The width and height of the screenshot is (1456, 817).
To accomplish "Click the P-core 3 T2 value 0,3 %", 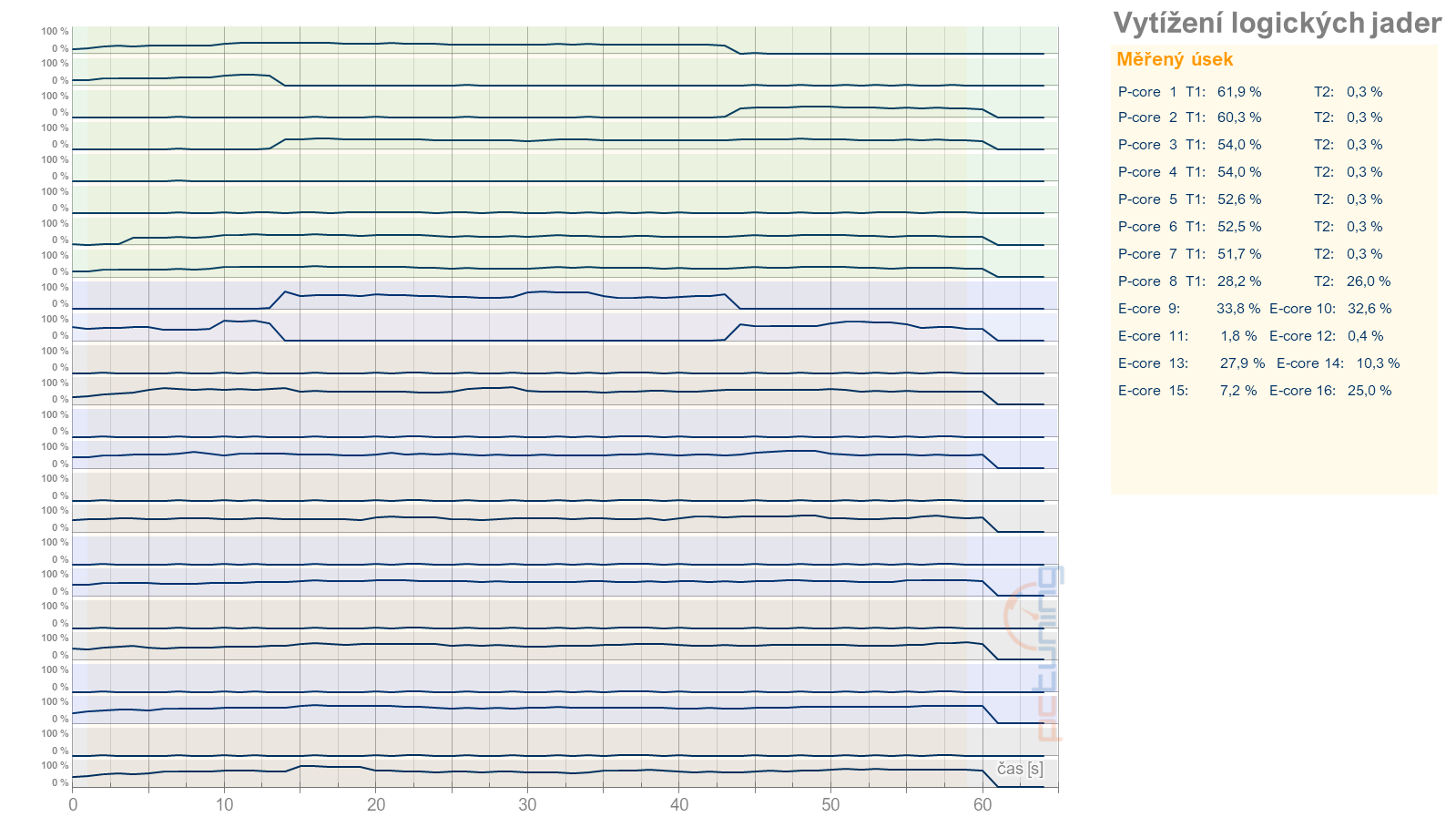I will click(1364, 145).
